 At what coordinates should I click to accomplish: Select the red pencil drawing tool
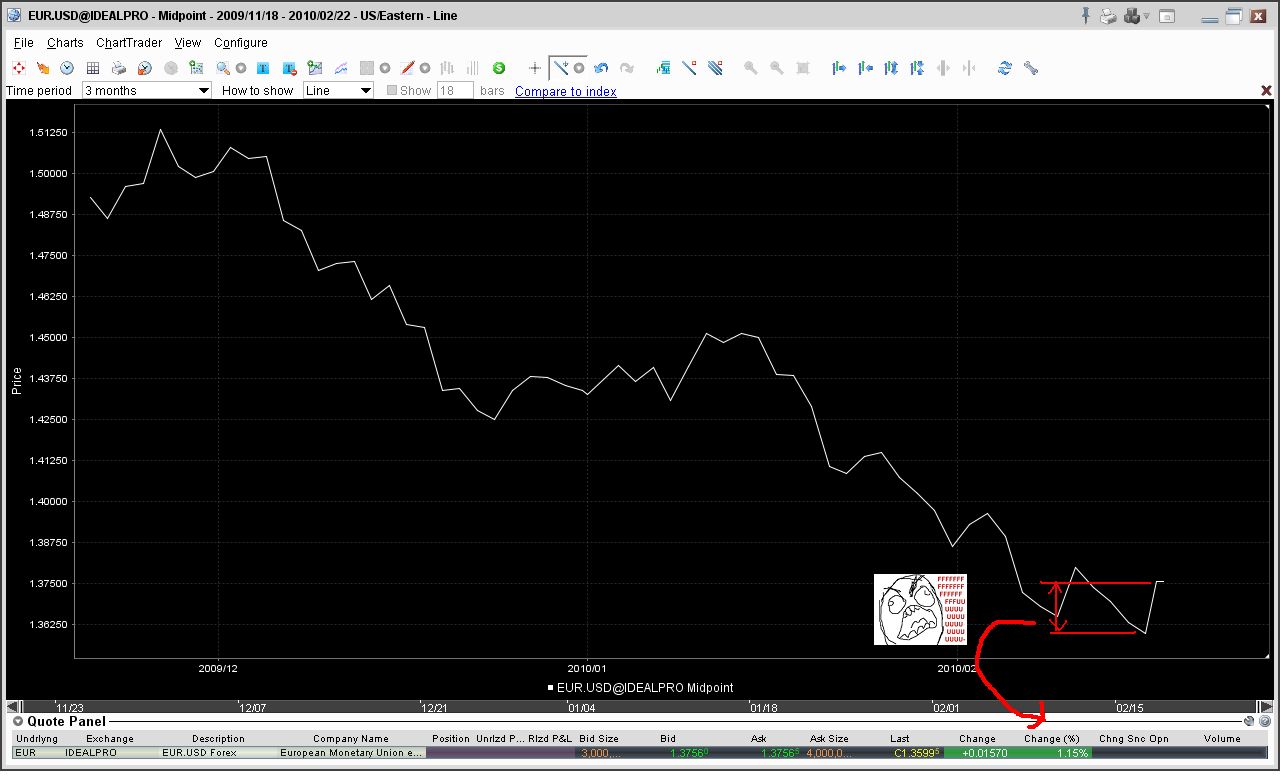[407, 68]
